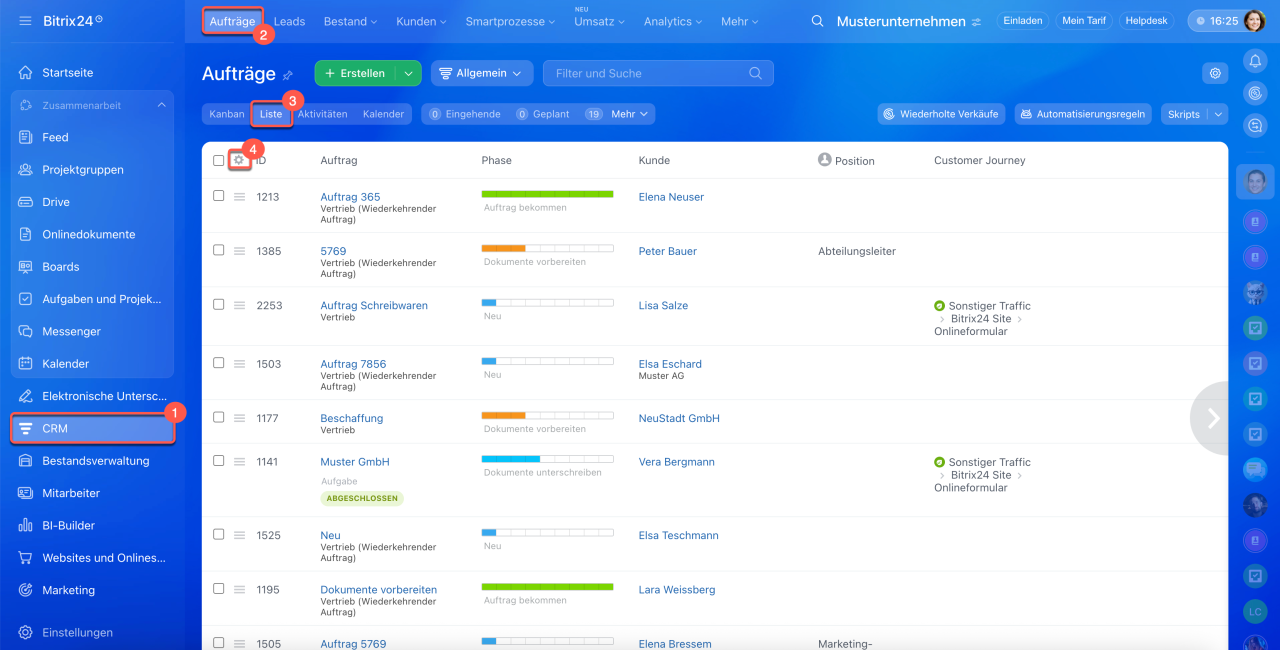
Task: Switch to the Kanban view tab
Action: point(227,114)
